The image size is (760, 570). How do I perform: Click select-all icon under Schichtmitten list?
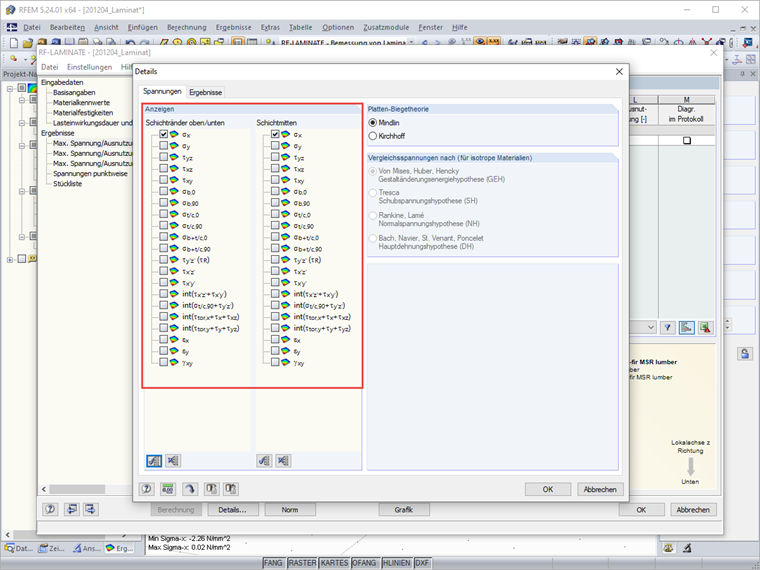tap(264, 460)
